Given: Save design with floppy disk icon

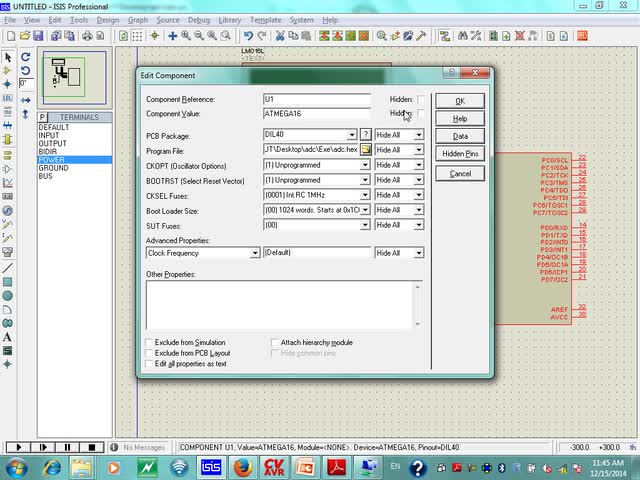Looking at the screenshot, I should pyautogui.click(x=38, y=36).
